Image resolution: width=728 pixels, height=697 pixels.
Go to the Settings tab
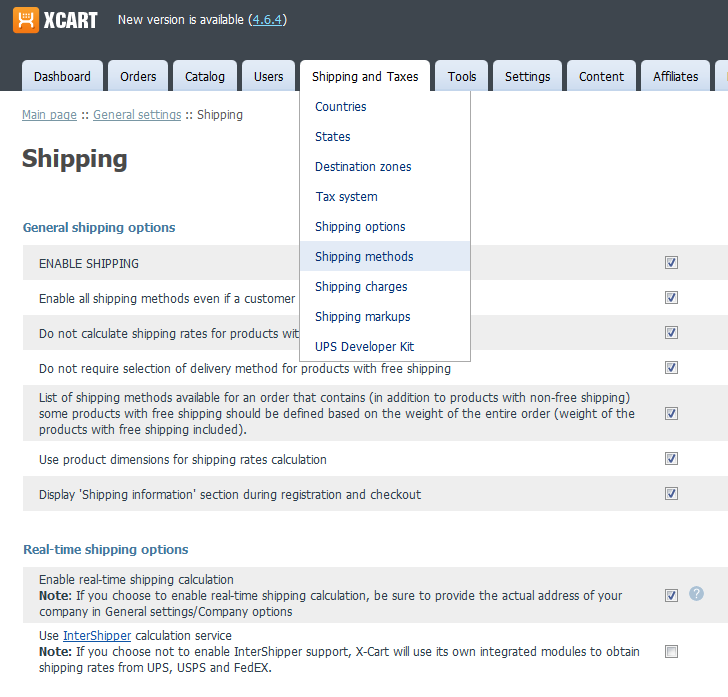[527, 76]
